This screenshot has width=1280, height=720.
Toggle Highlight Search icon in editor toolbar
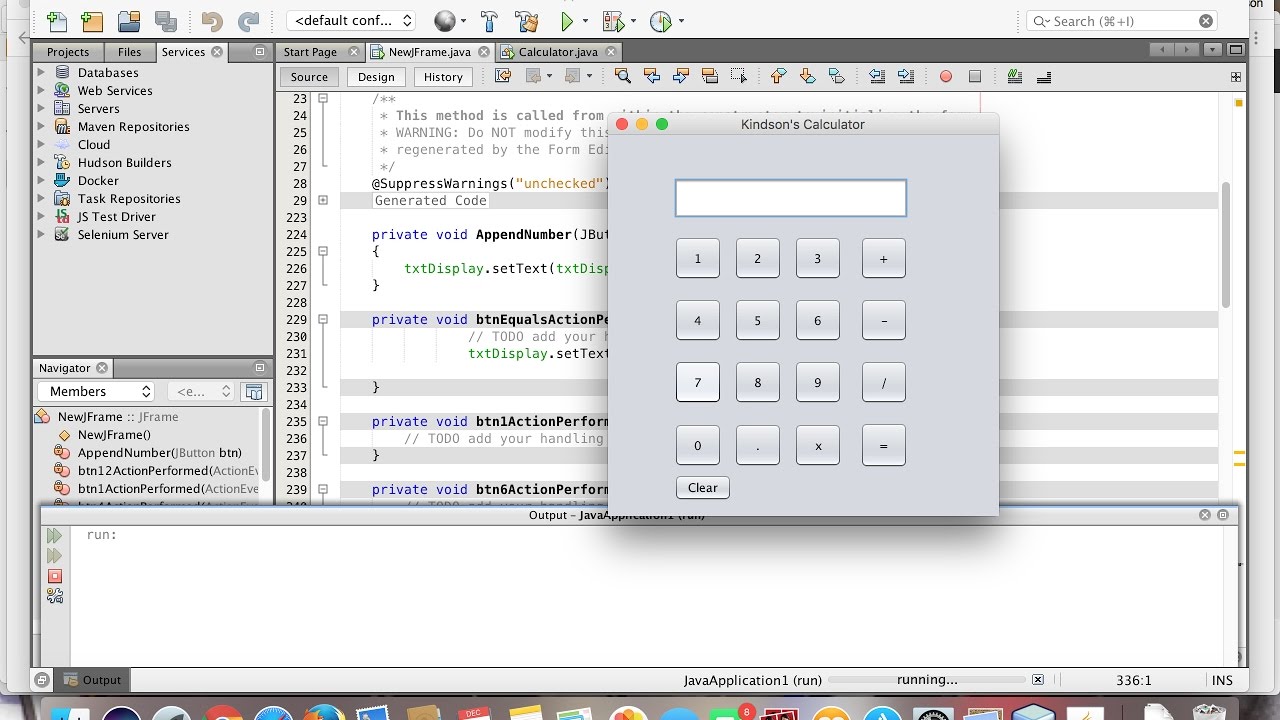click(710, 76)
